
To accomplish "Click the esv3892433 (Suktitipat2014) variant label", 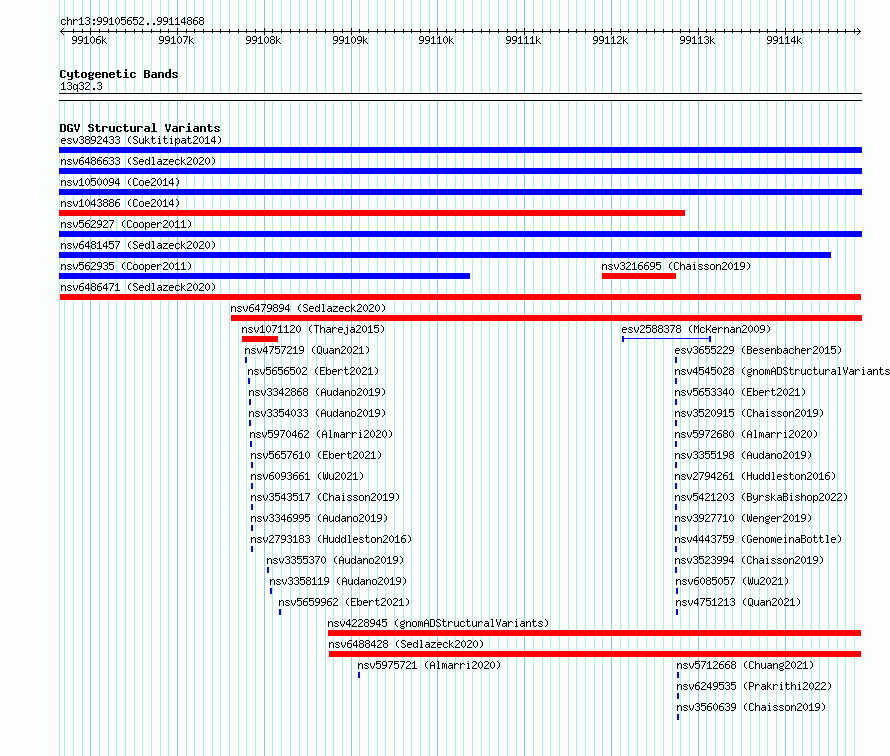I will click(x=141, y=140).
